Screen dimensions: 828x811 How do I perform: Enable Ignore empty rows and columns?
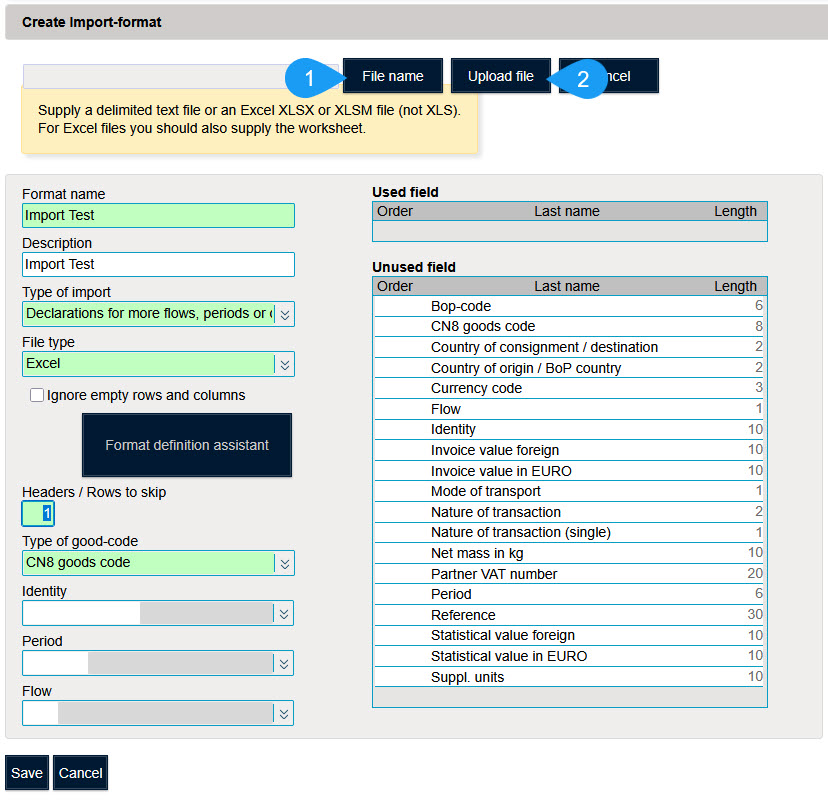pos(37,394)
